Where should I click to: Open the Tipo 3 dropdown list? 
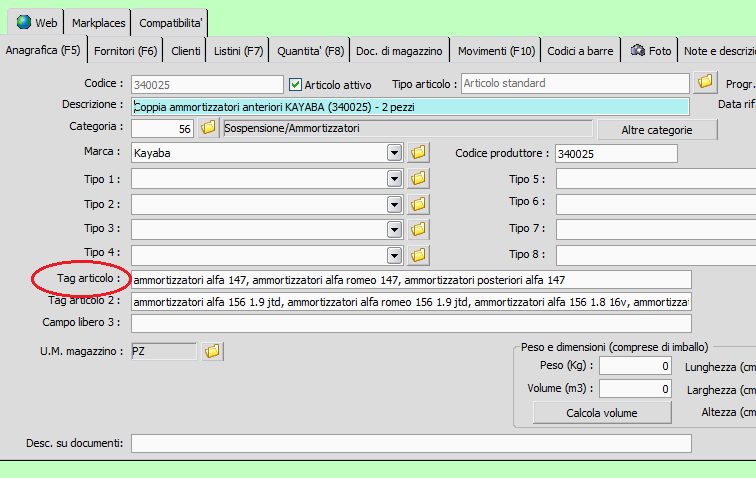(x=395, y=229)
